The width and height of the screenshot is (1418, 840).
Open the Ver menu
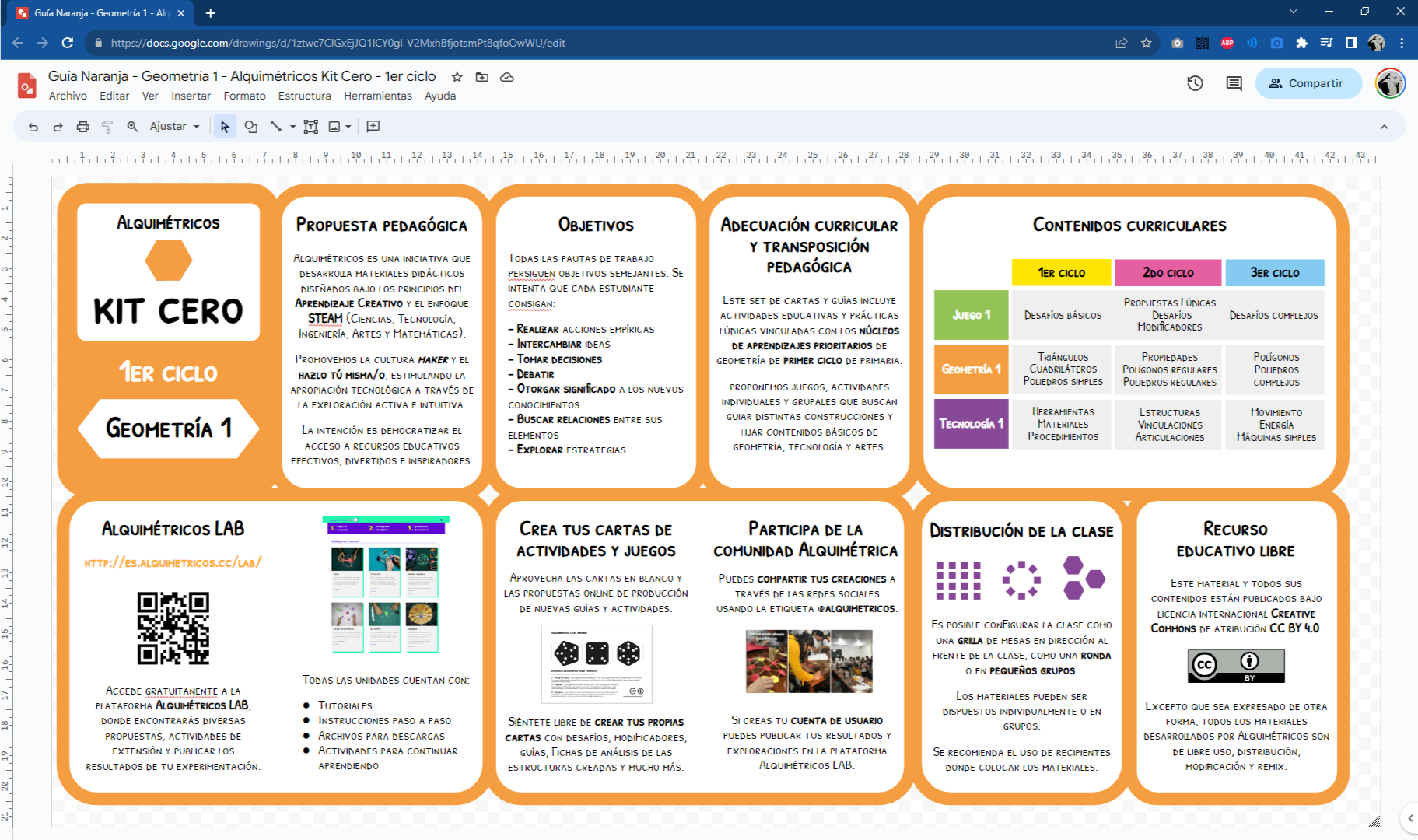[x=150, y=96]
